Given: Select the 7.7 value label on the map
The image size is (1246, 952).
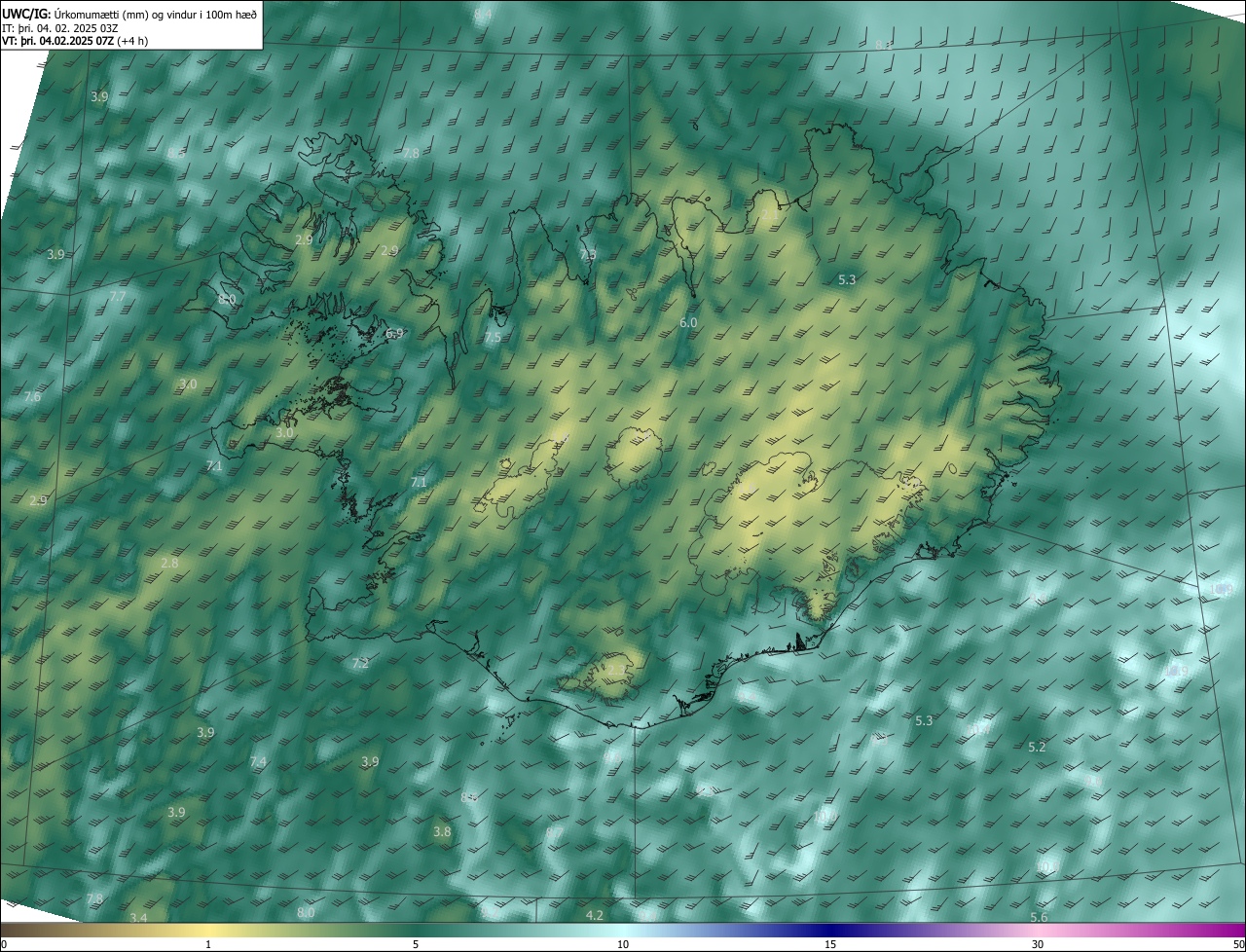Looking at the screenshot, I should point(118,296).
